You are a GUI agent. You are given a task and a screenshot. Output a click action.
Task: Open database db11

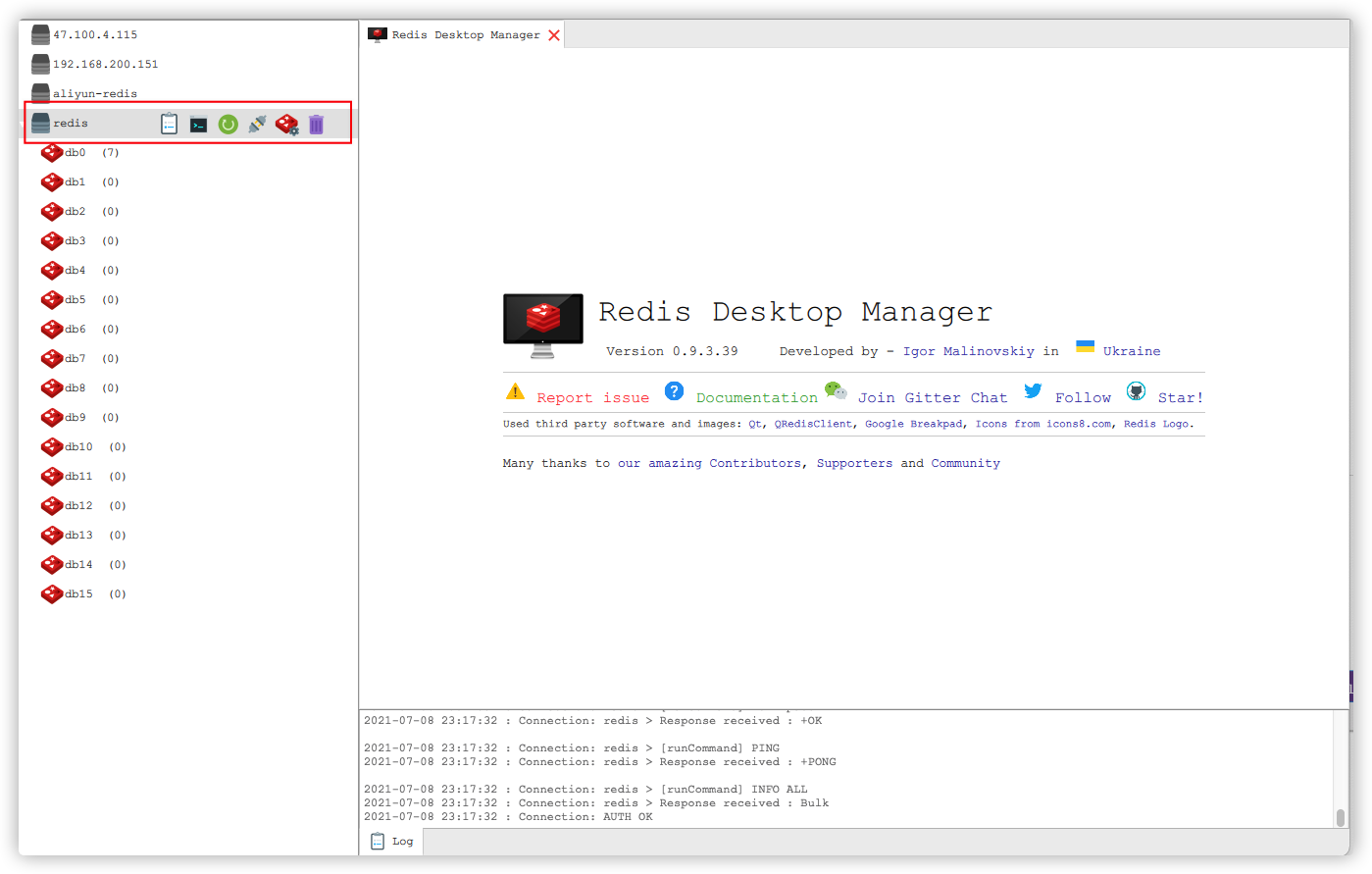[83, 477]
